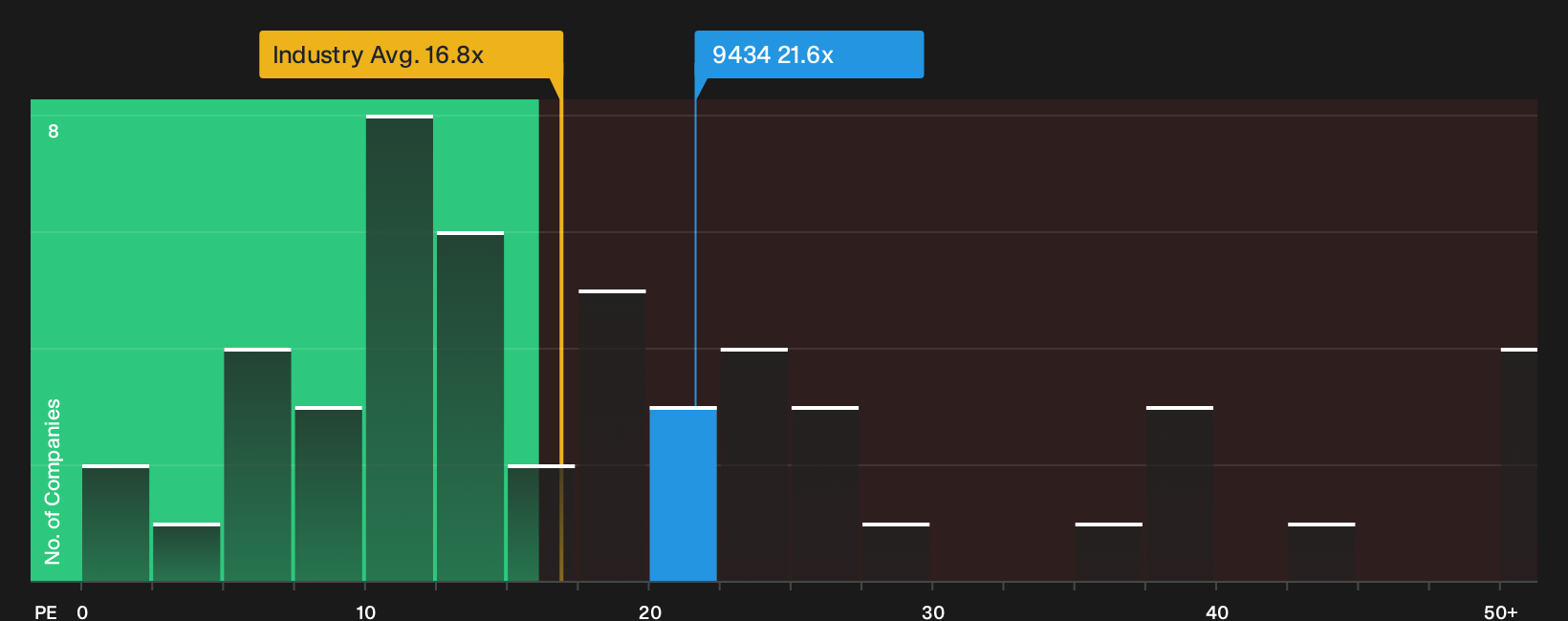Click the x-axis label 40
1568x621 pixels.
[x=1217, y=611]
